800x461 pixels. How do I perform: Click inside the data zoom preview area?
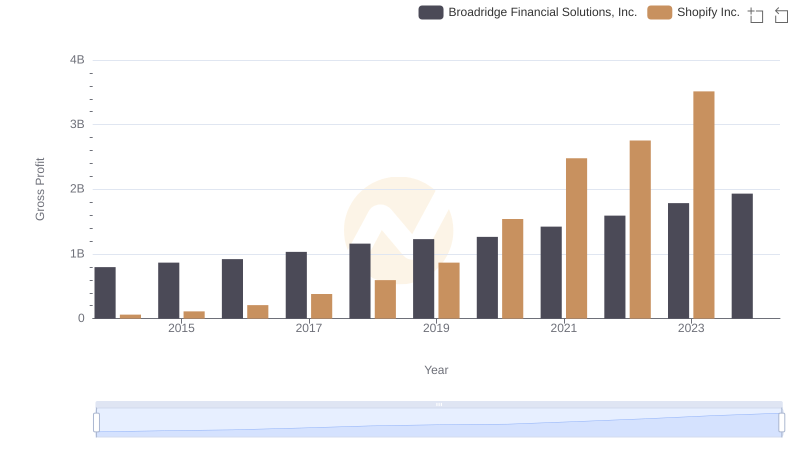coord(439,423)
